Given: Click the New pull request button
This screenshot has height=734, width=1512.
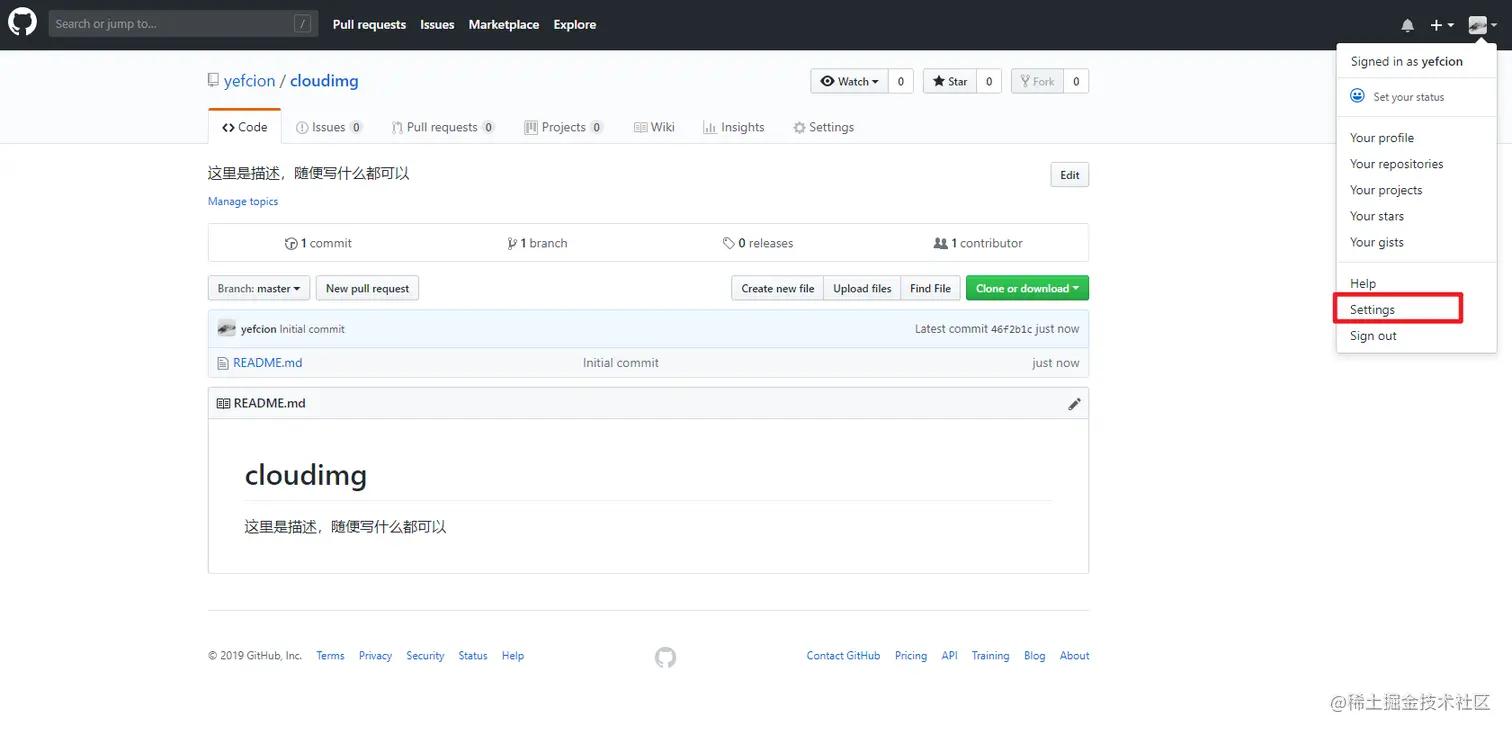Looking at the screenshot, I should coord(368,288).
